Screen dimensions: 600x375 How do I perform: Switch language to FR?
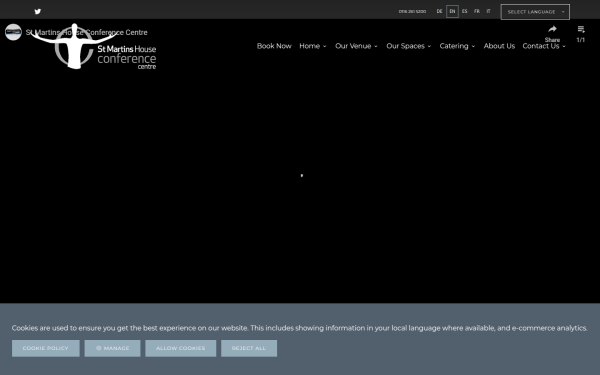(477, 11)
